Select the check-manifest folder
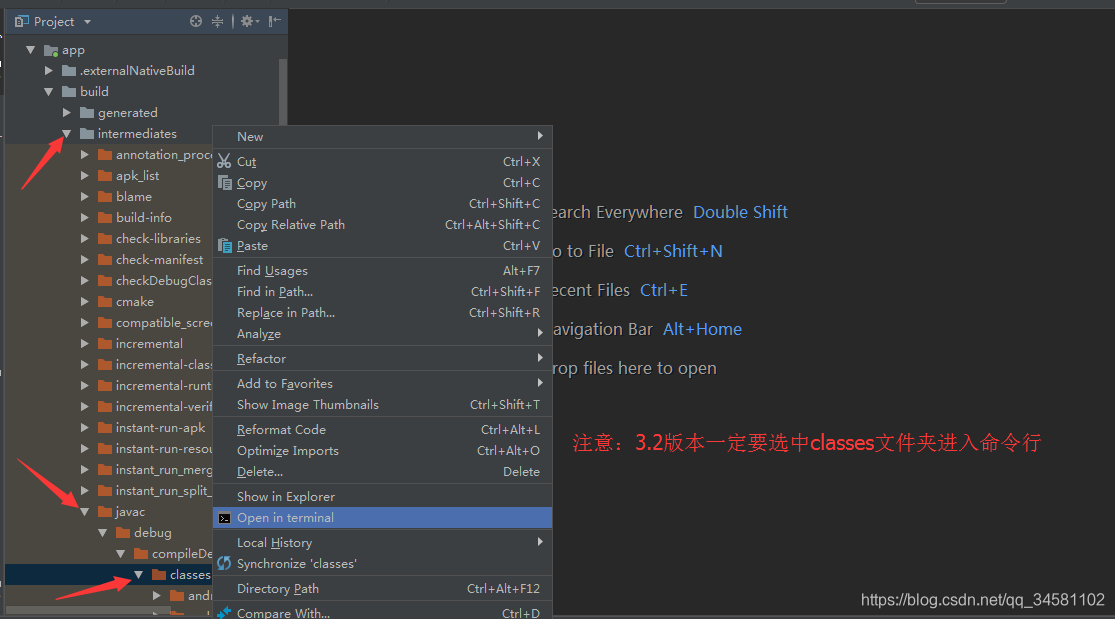This screenshot has width=1115, height=619. click(x=159, y=260)
